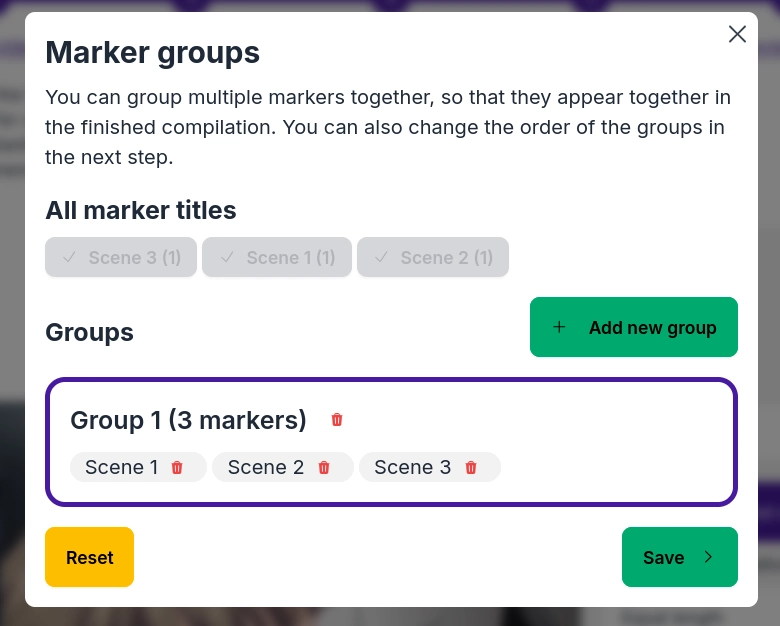Viewport: 780px width, 626px height.
Task: Toggle the Scene 2 (1) marker title chip
Action: point(433,257)
